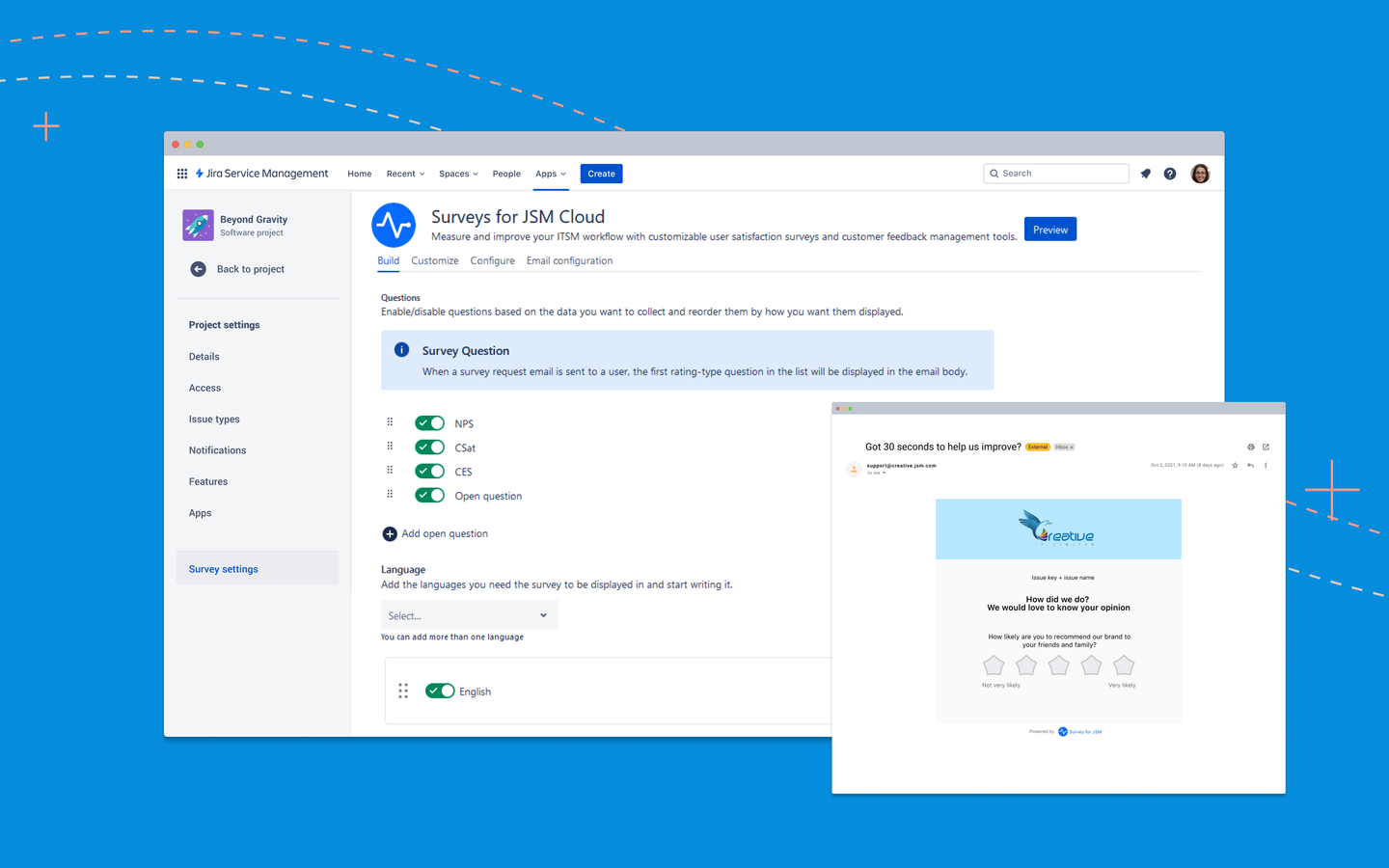Remove the Inbox label from the email
1389x868 pixels.
(1071, 448)
